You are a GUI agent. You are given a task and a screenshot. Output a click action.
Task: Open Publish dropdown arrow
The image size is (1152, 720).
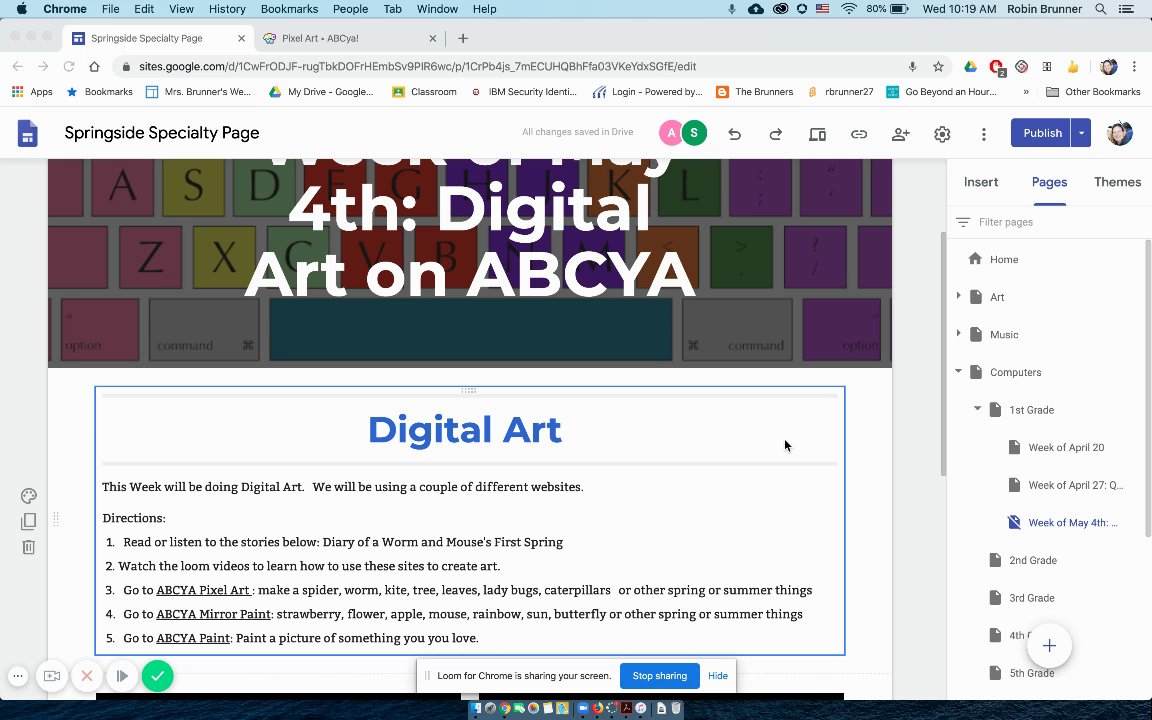click(1081, 133)
